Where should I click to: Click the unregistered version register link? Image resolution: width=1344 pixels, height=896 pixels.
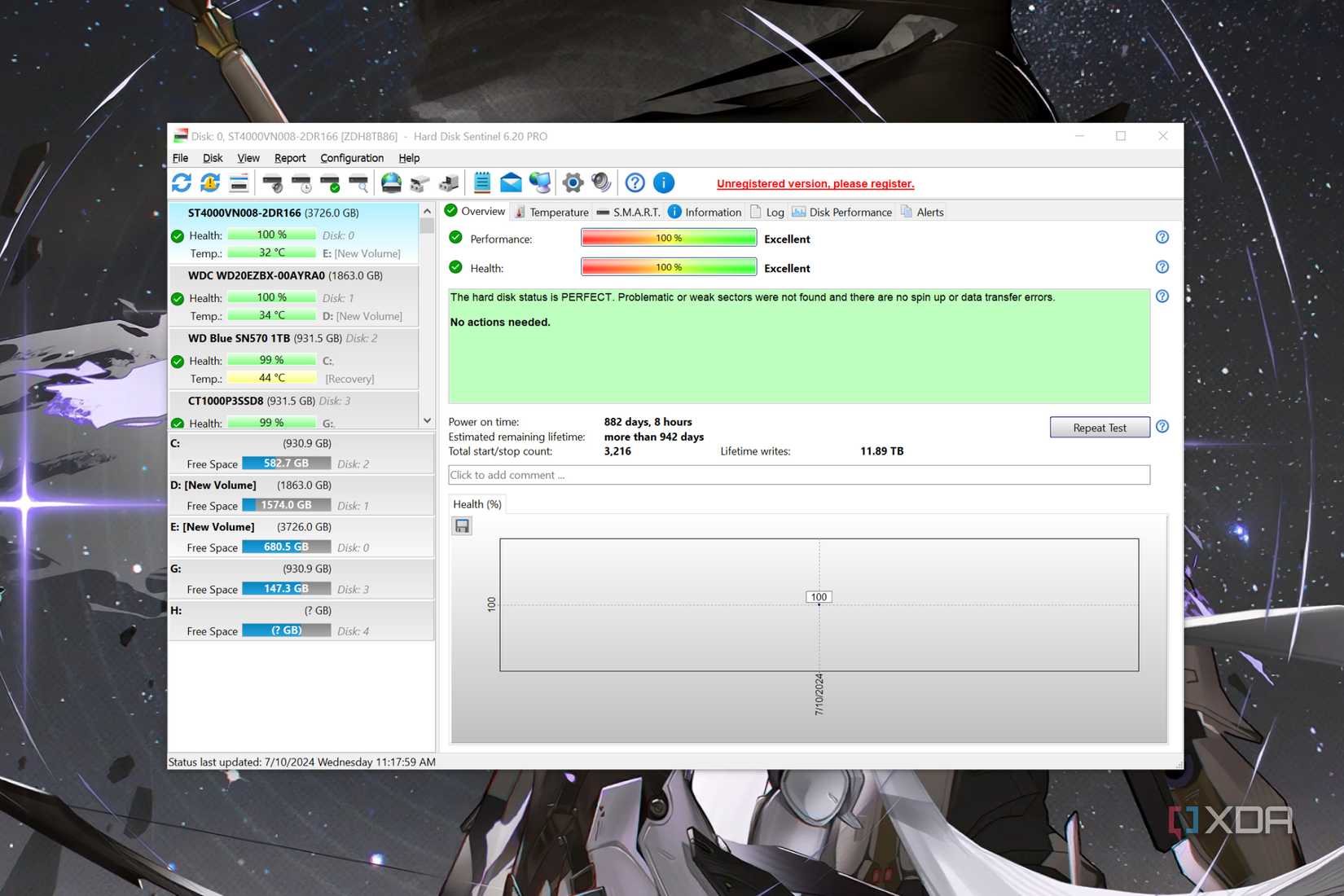pos(814,183)
